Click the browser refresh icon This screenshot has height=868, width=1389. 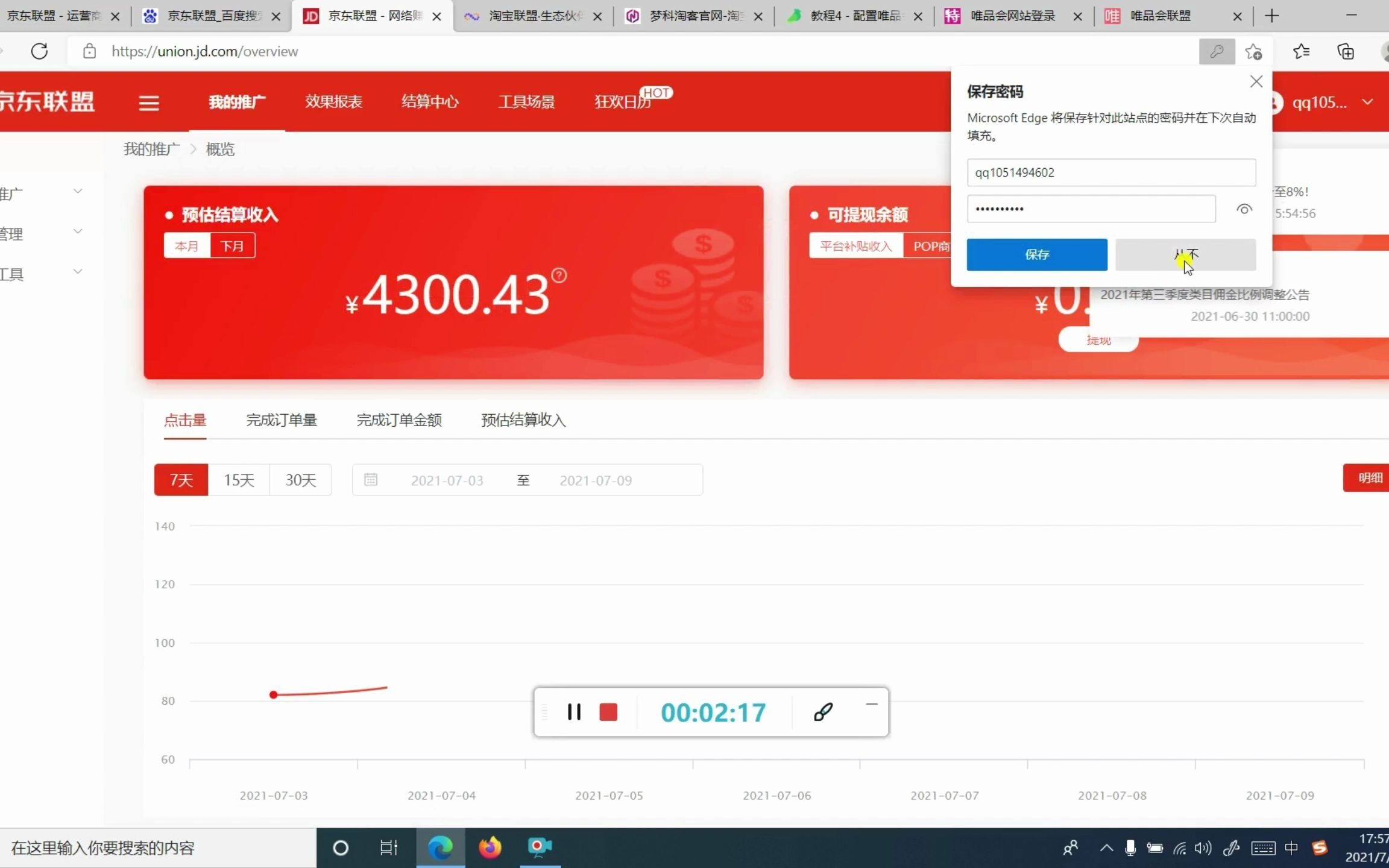(x=39, y=51)
